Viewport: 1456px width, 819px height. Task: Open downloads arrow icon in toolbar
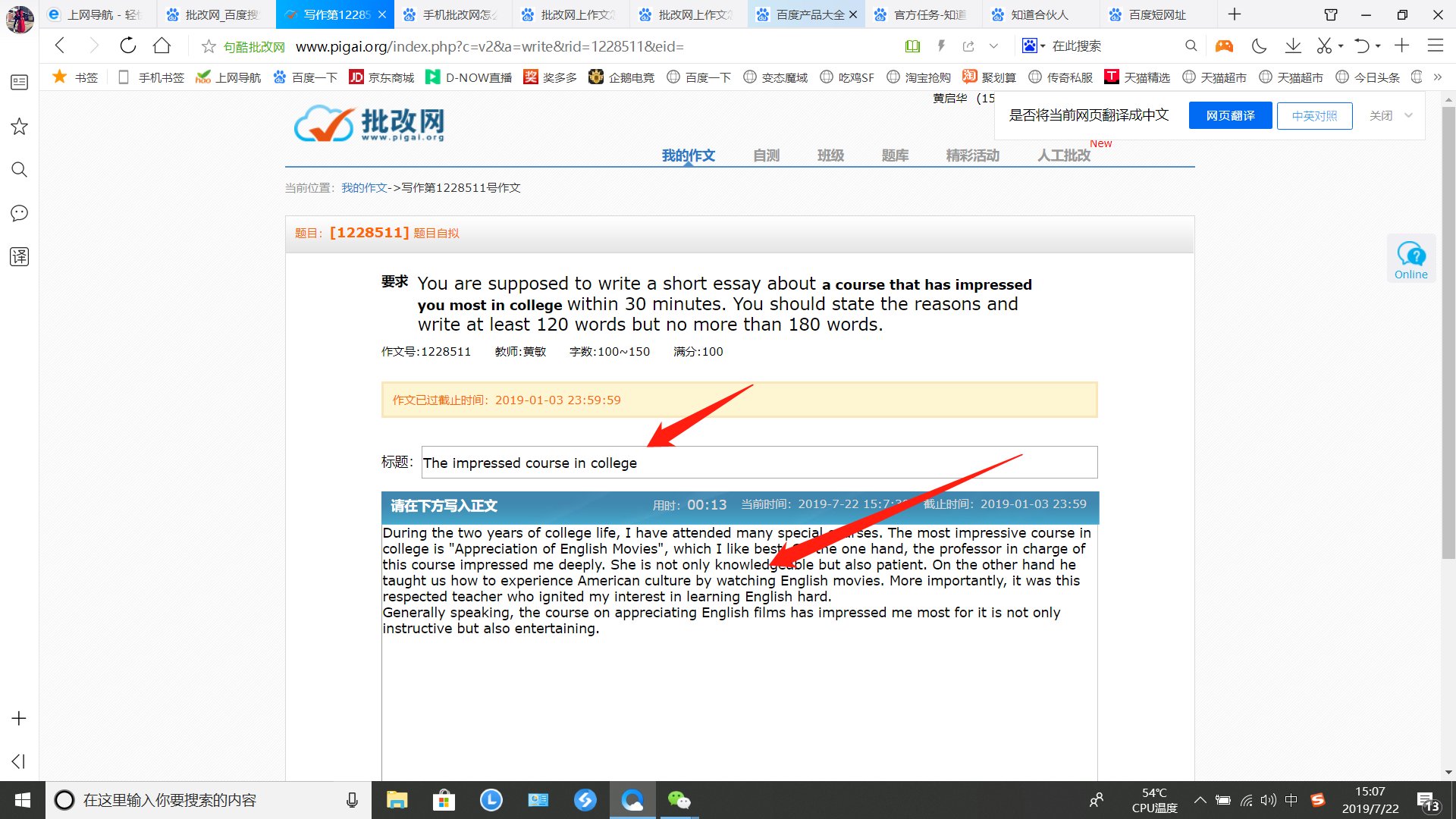(1293, 46)
